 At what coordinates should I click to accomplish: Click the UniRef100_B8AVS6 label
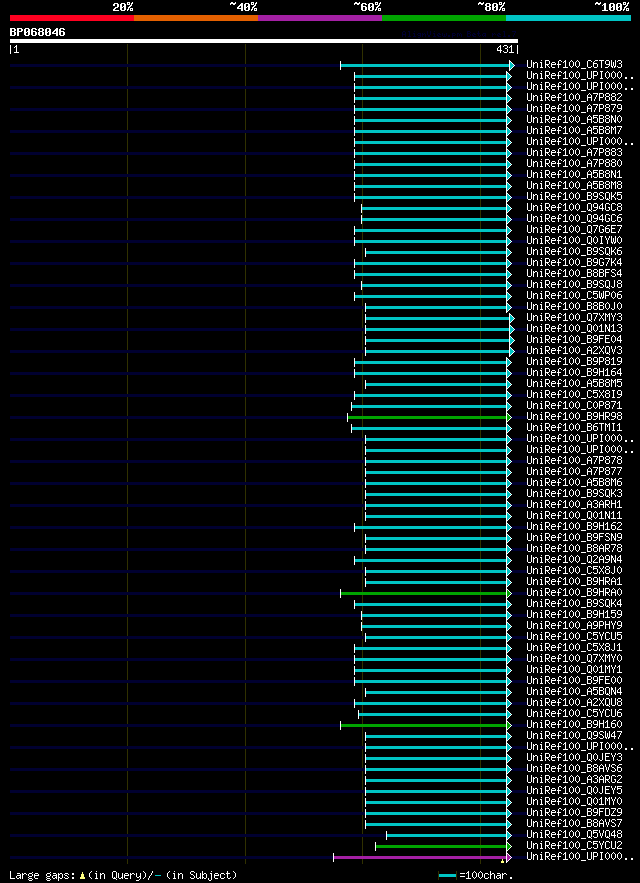click(x=574, y=769)
